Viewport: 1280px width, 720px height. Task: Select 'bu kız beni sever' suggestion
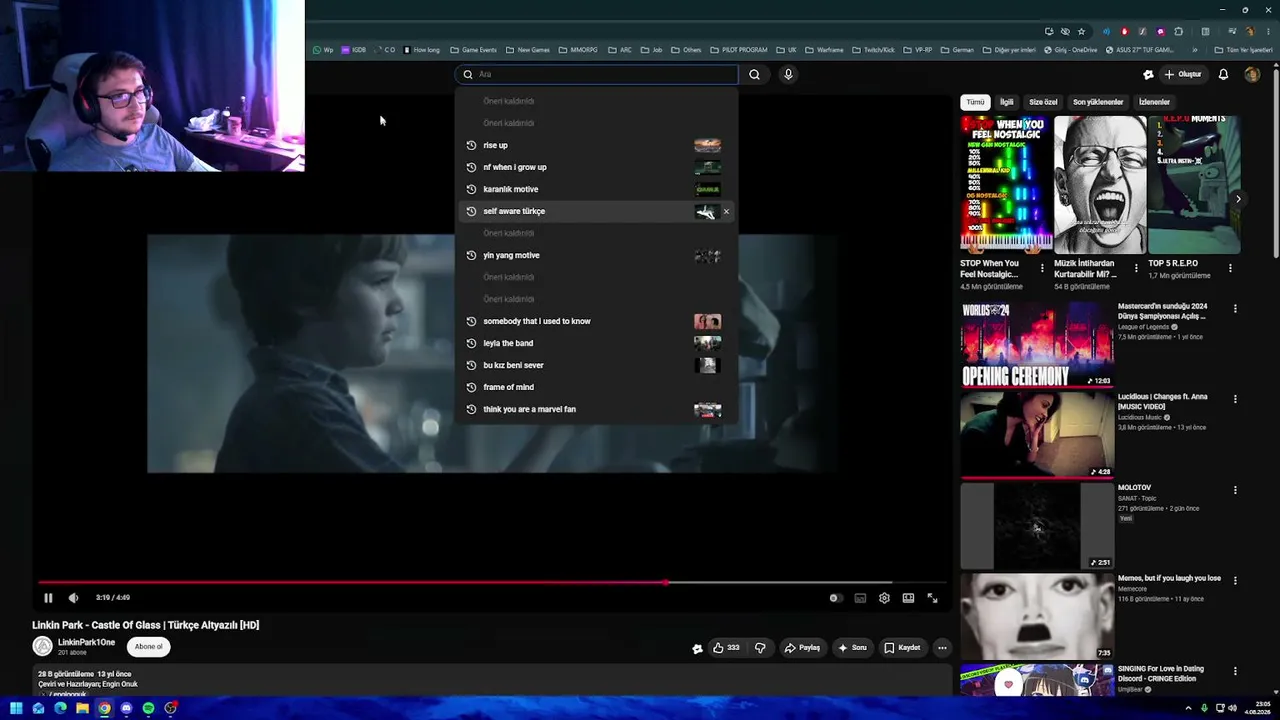596,365
